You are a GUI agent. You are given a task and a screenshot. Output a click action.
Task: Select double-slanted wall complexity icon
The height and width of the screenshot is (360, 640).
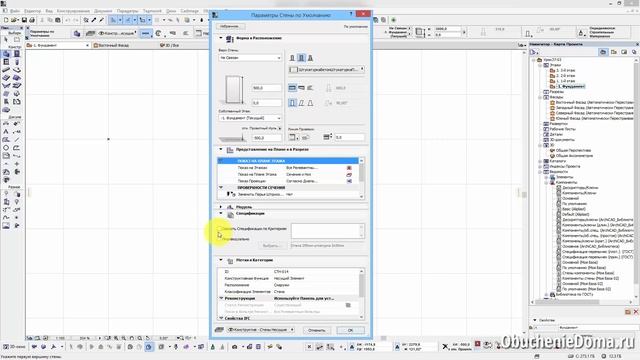[310, 103]
